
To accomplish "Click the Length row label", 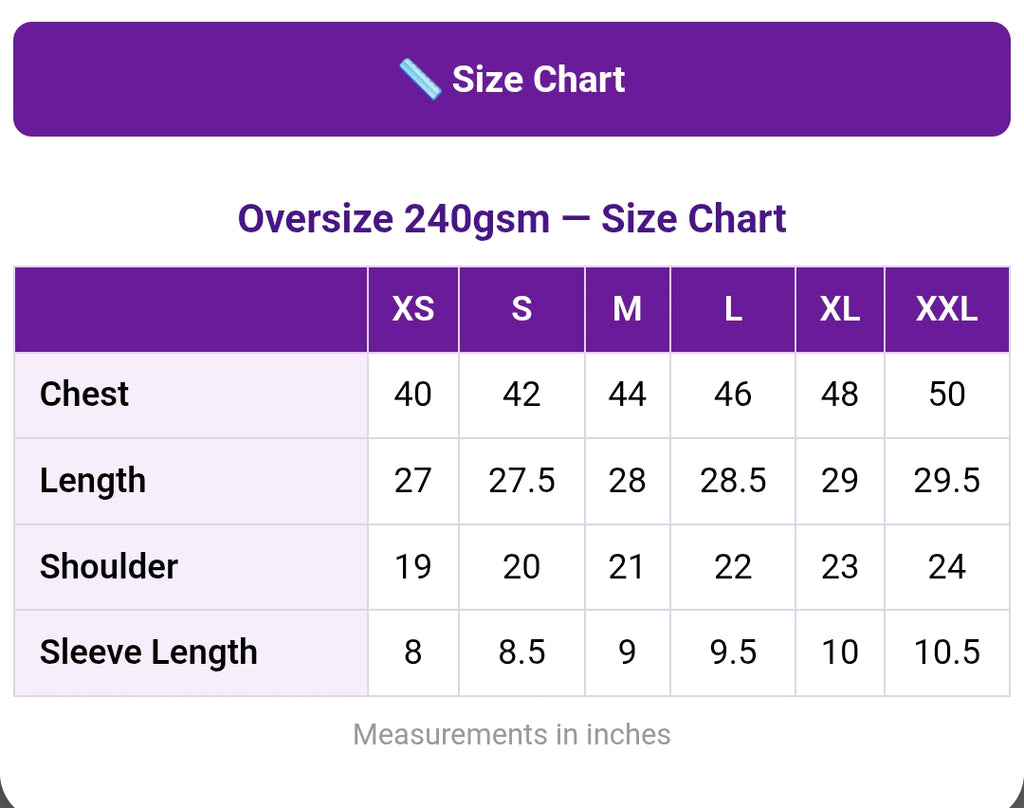I will (93, 481).
